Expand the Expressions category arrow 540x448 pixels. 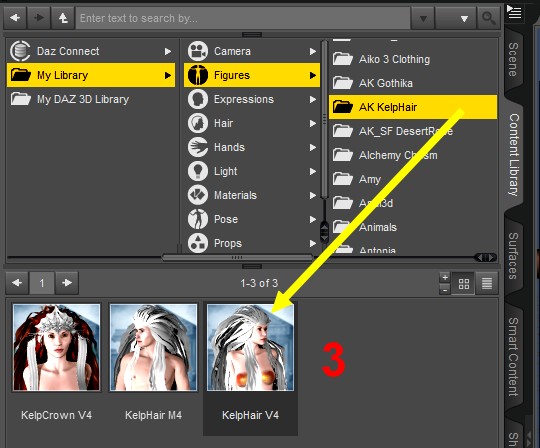tap(313, 100)
